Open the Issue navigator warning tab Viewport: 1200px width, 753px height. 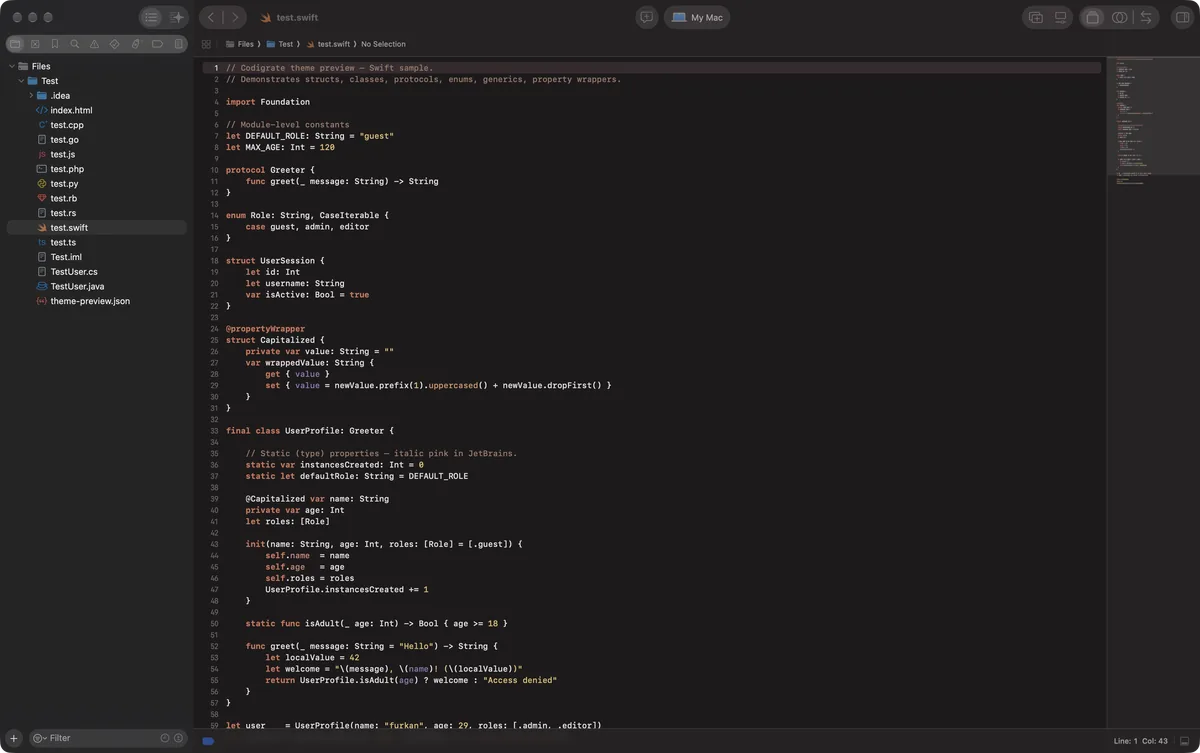tap(95, 44)
